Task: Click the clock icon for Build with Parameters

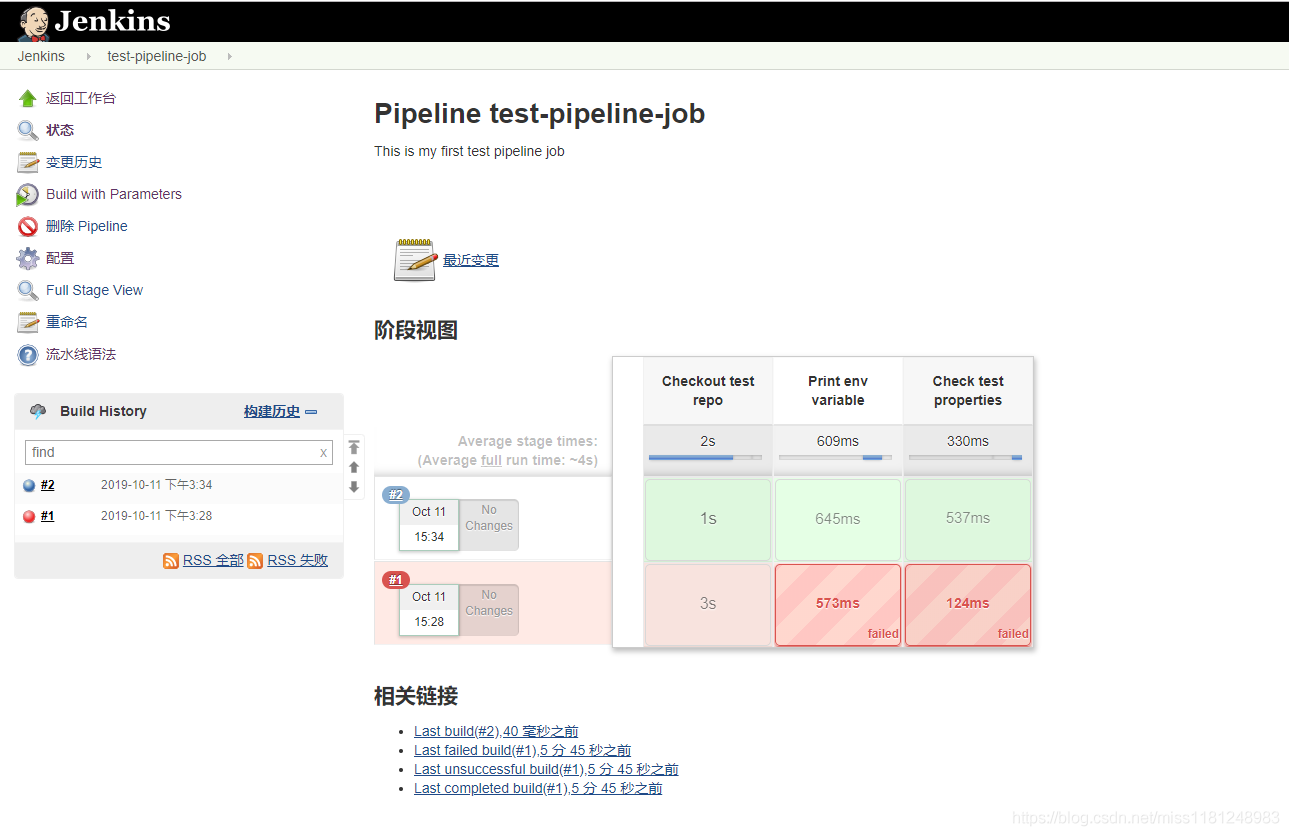Action: [28, 194]
